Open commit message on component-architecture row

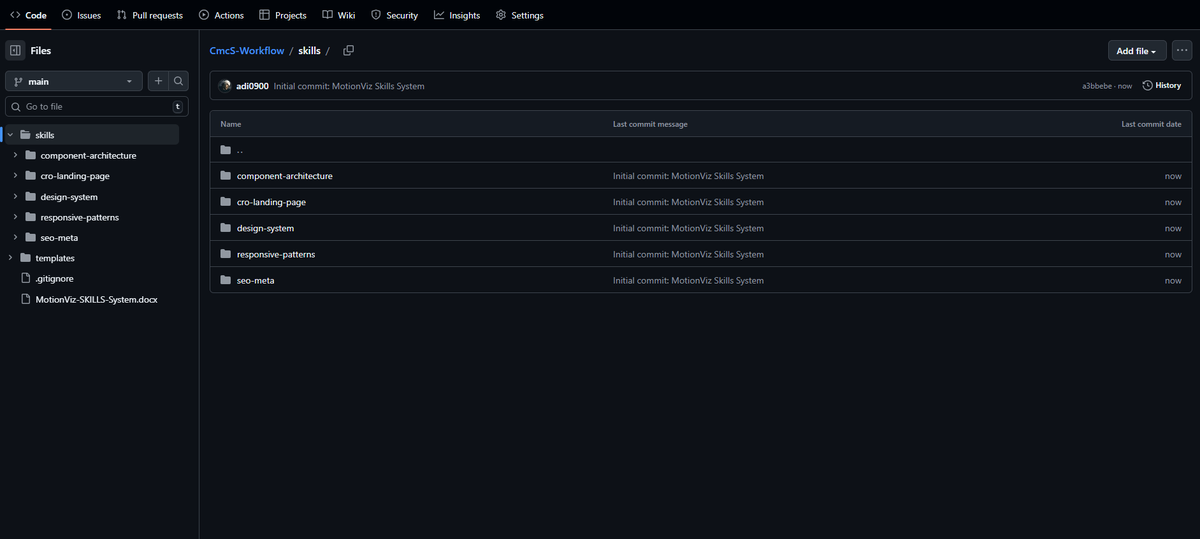(688, 176)
